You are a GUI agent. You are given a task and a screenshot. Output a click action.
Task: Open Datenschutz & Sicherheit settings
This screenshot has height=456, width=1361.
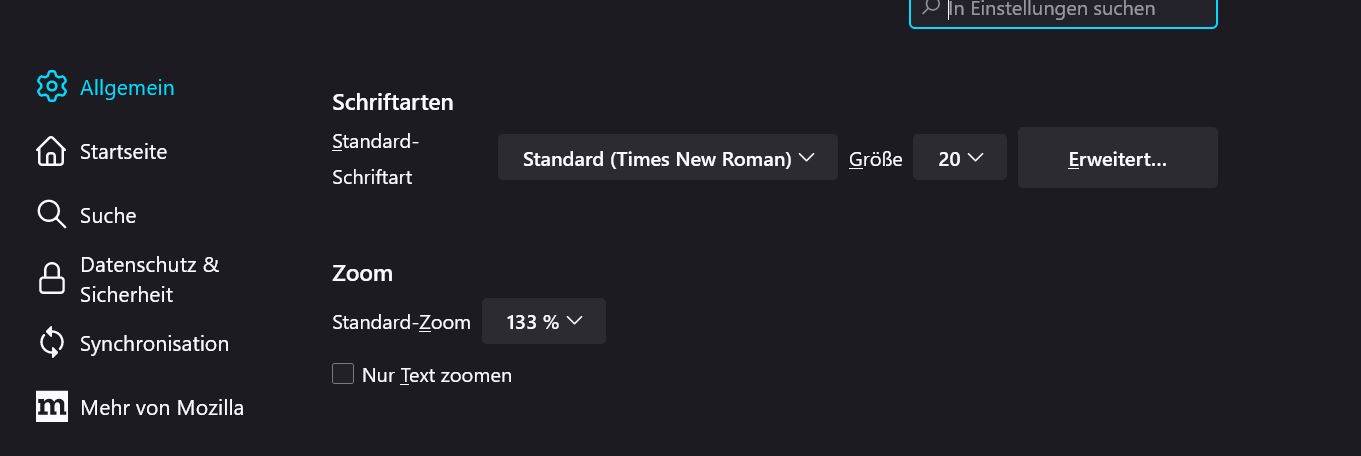(149, 280)
